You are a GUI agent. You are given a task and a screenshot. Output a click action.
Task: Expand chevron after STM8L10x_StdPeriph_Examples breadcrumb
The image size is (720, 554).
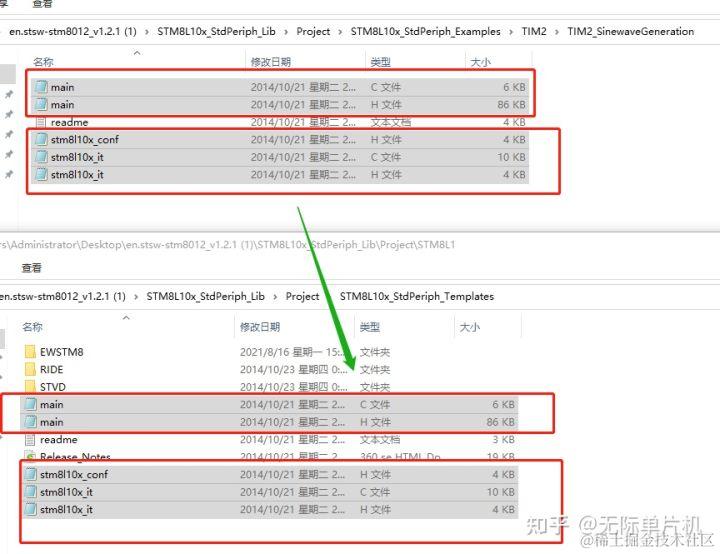pyautogui.click(x=511, y=32)
